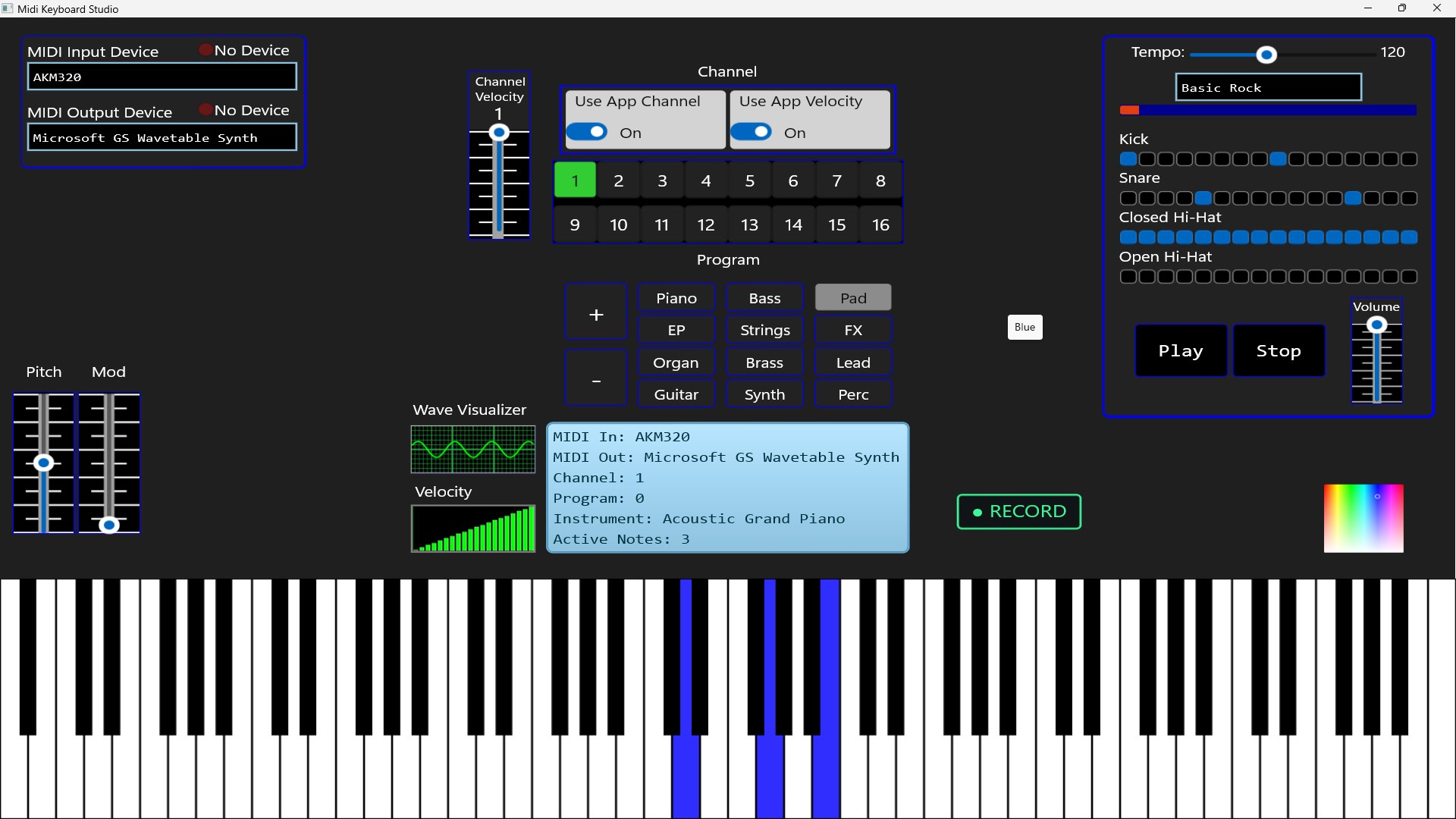Viewport: 1456px width, 819px height.
Task: Toggle the last Closed Hi-Hat step
Action: coord(1409,237)
